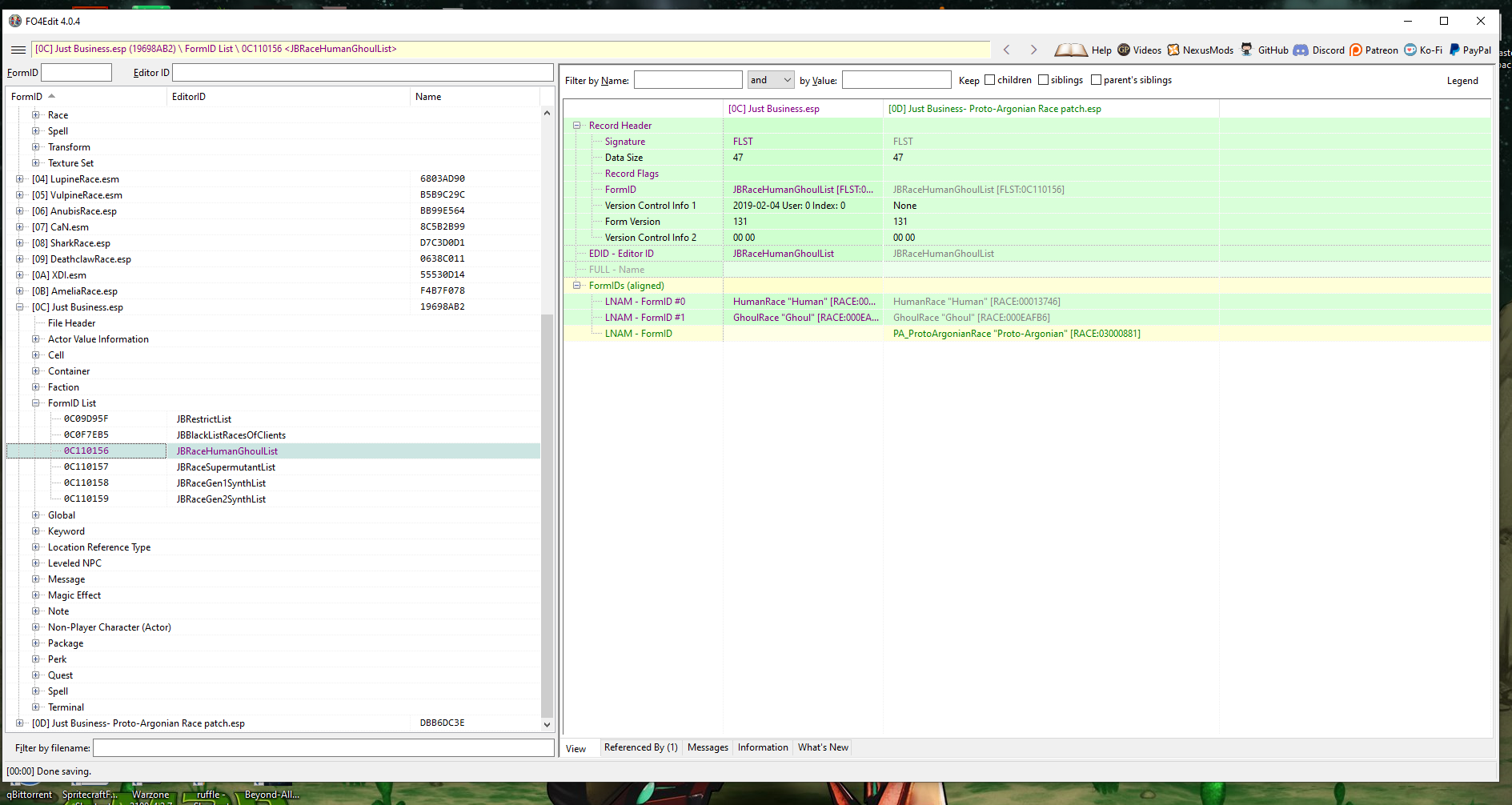Click the FO4Edit application title icon
Image resolution: width=1512 pixels, height=805 pixels.
click(x=15, y=21)
